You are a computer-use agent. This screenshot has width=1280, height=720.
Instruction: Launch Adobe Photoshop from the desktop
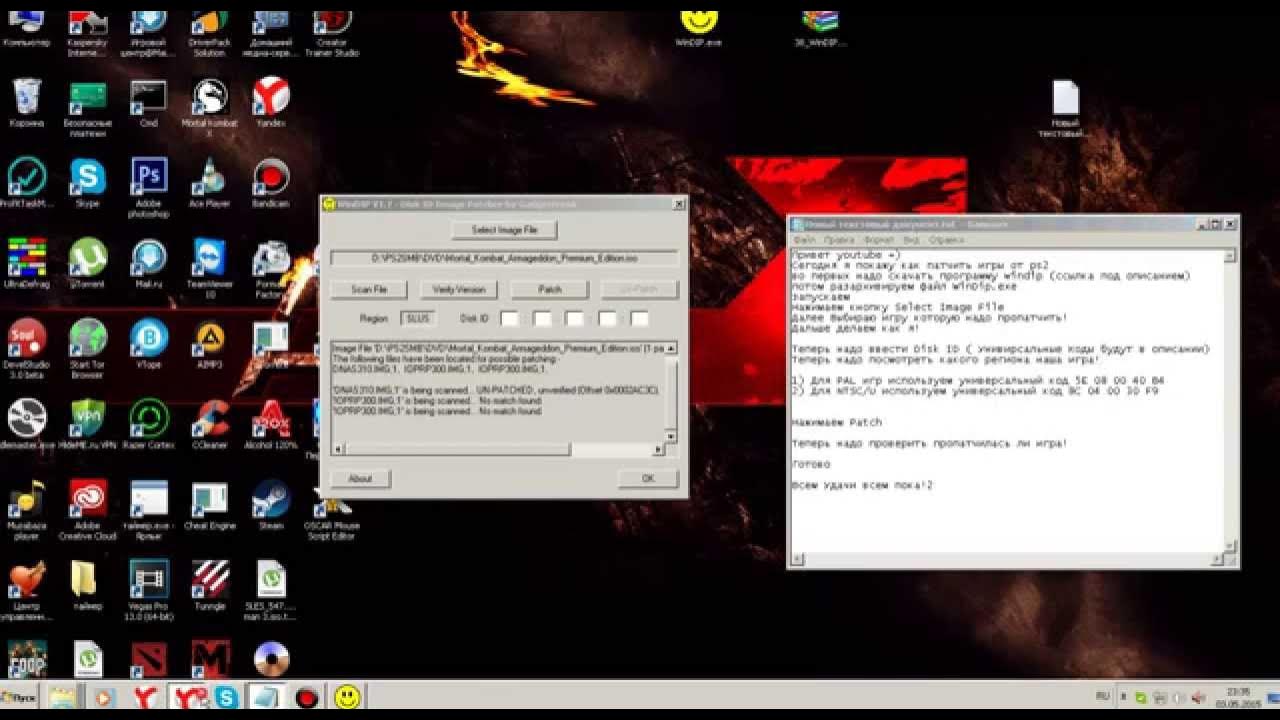click(x=149, y=189)
